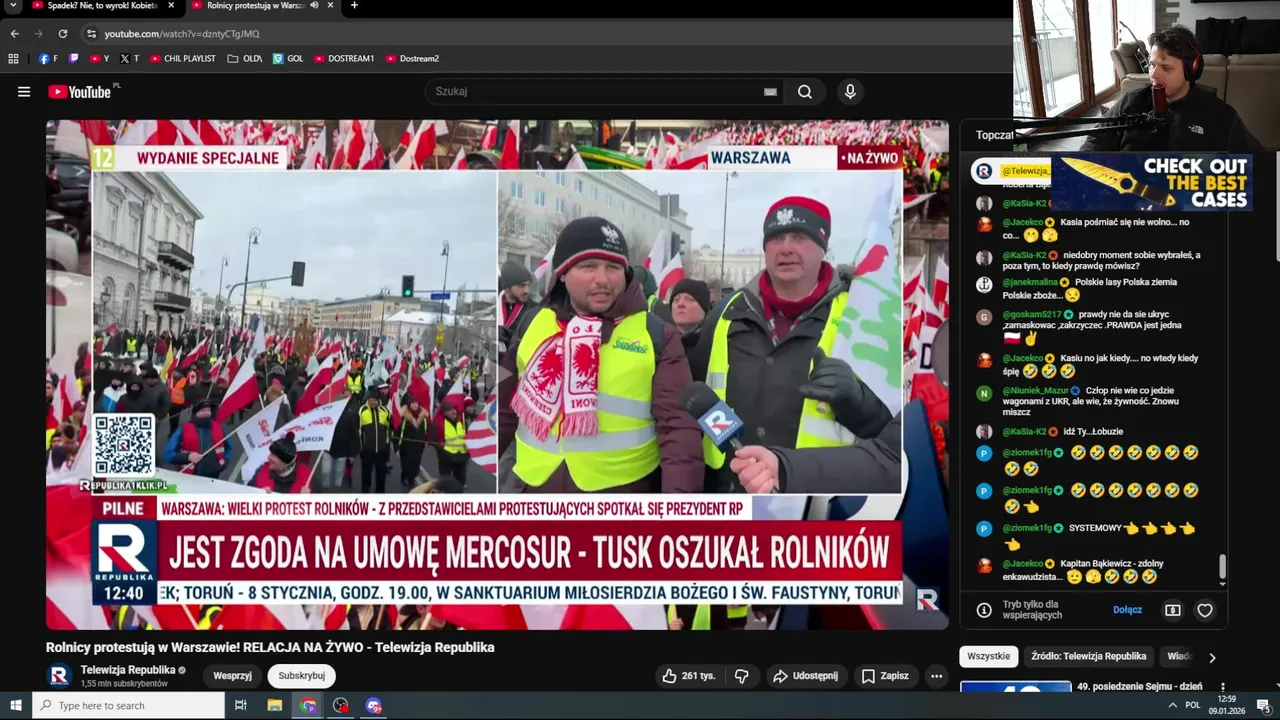Screen dimensions: 1280x720
Task: Reload the current page
Action: click(63, 34)
